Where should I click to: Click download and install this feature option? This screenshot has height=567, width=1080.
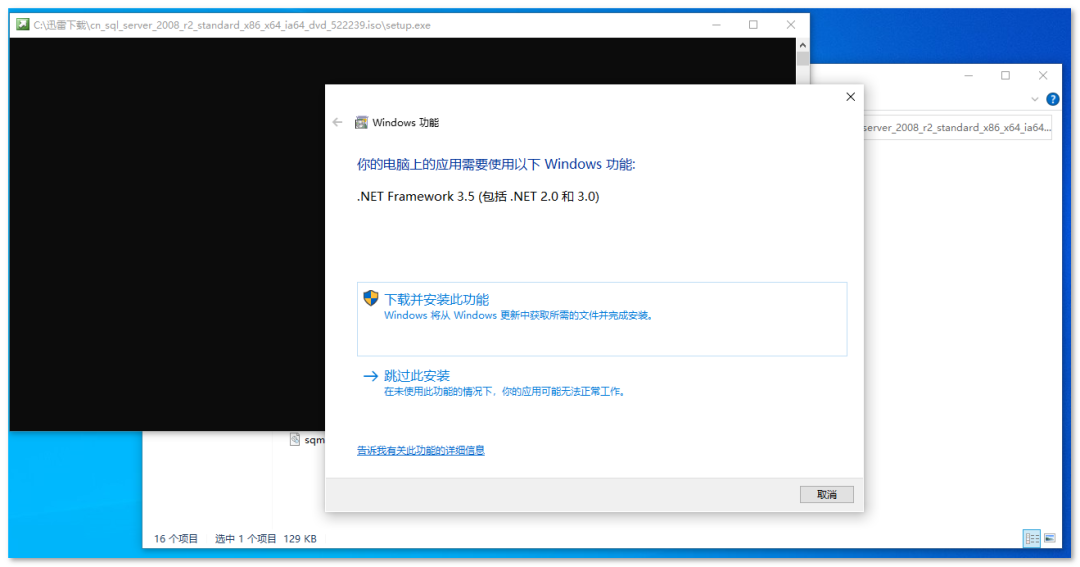[x=601, y=318]
